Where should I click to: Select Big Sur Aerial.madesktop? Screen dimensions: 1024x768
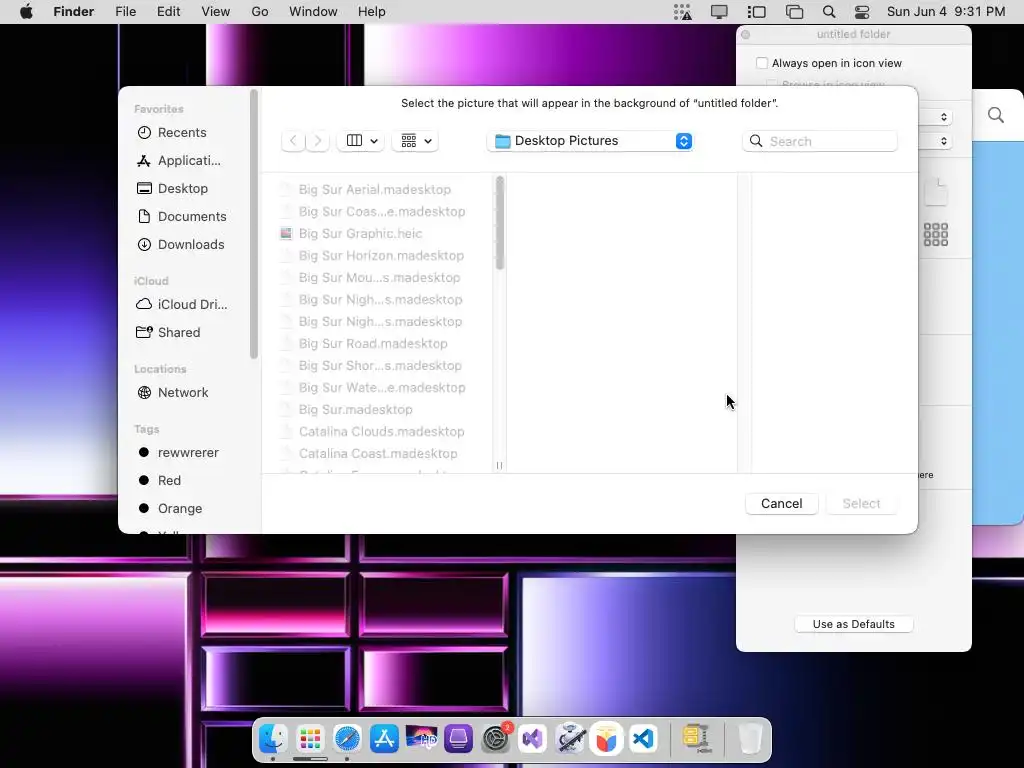point(375,189)
